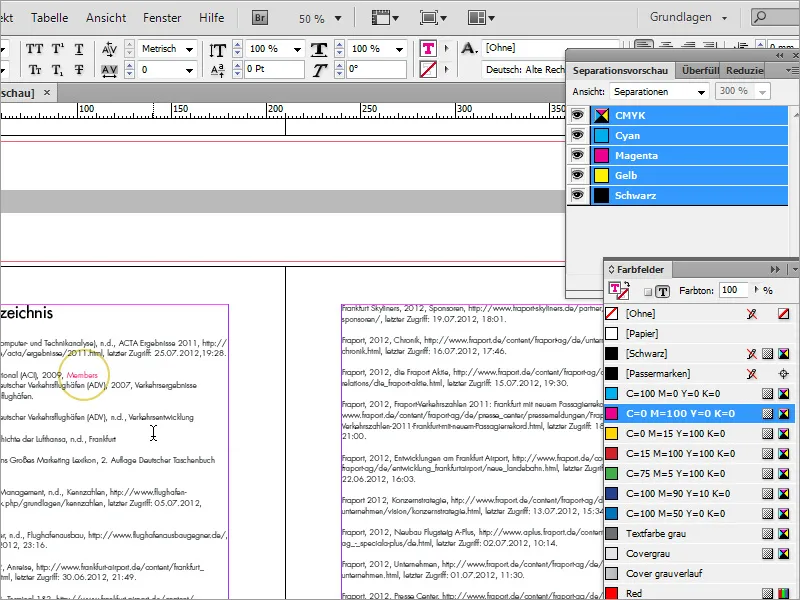Select the Cover grauverlauf swatch
Image resolution: width=800 pixels, height=600 pixels.
[699, 573]
